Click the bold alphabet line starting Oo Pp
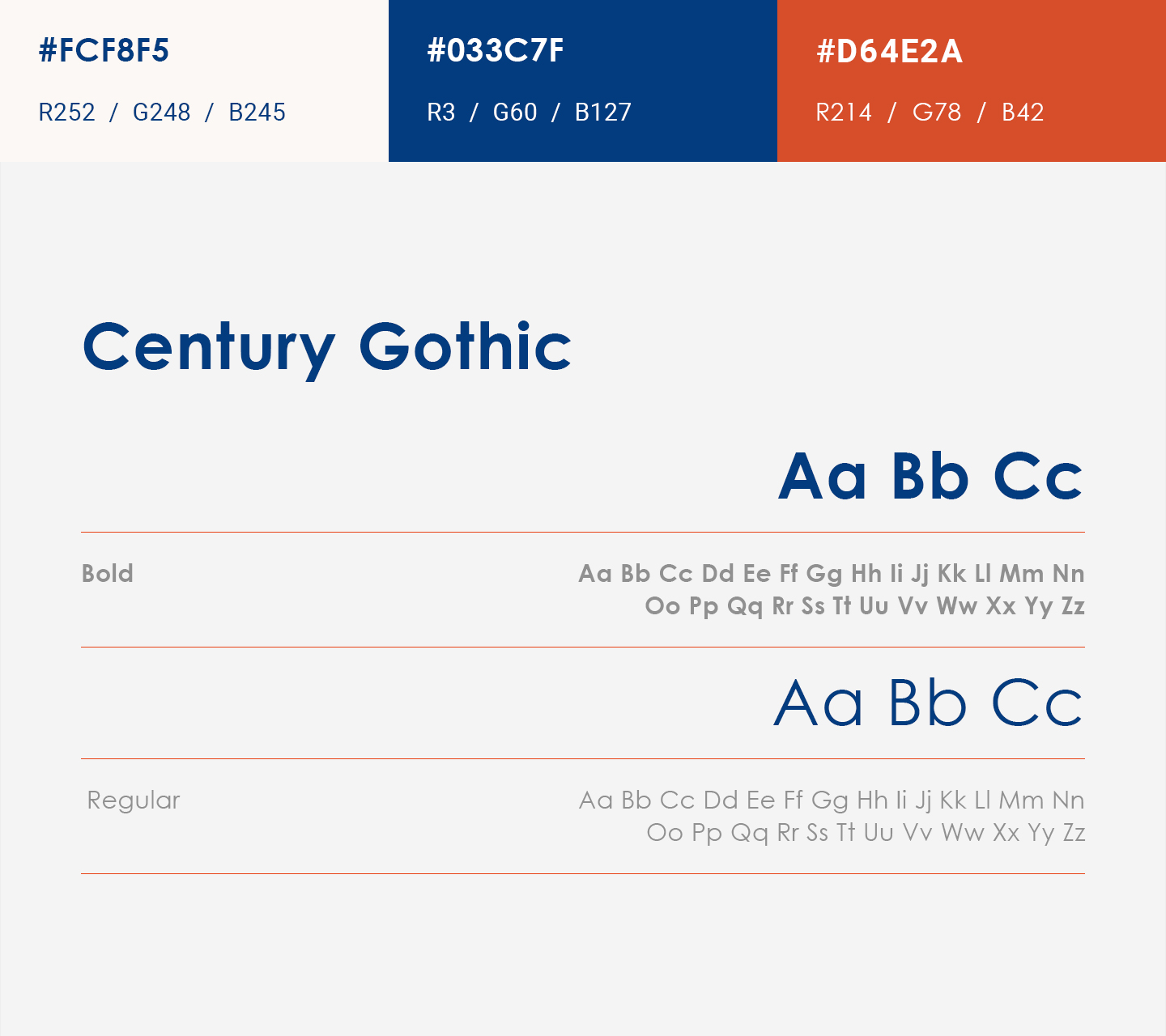 click(x=864, y=605)
